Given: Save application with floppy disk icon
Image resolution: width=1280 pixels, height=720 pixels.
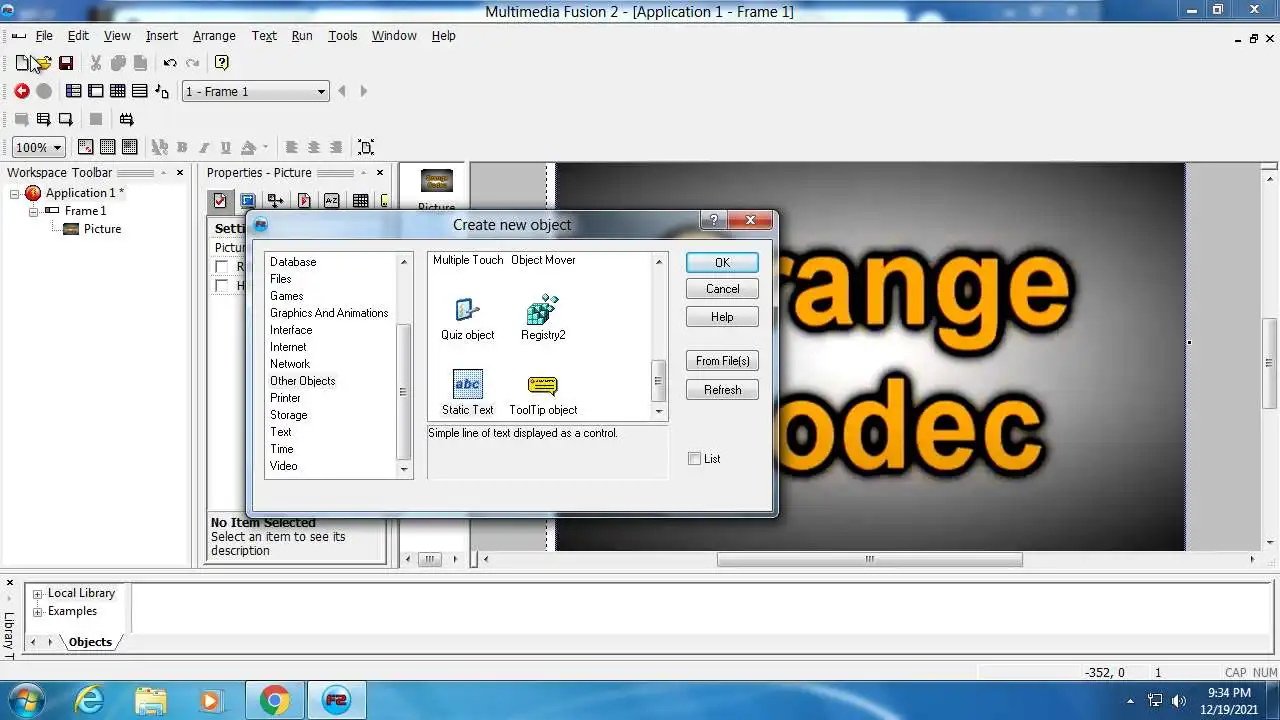Looking at the screenshot, I should point(66,63).
